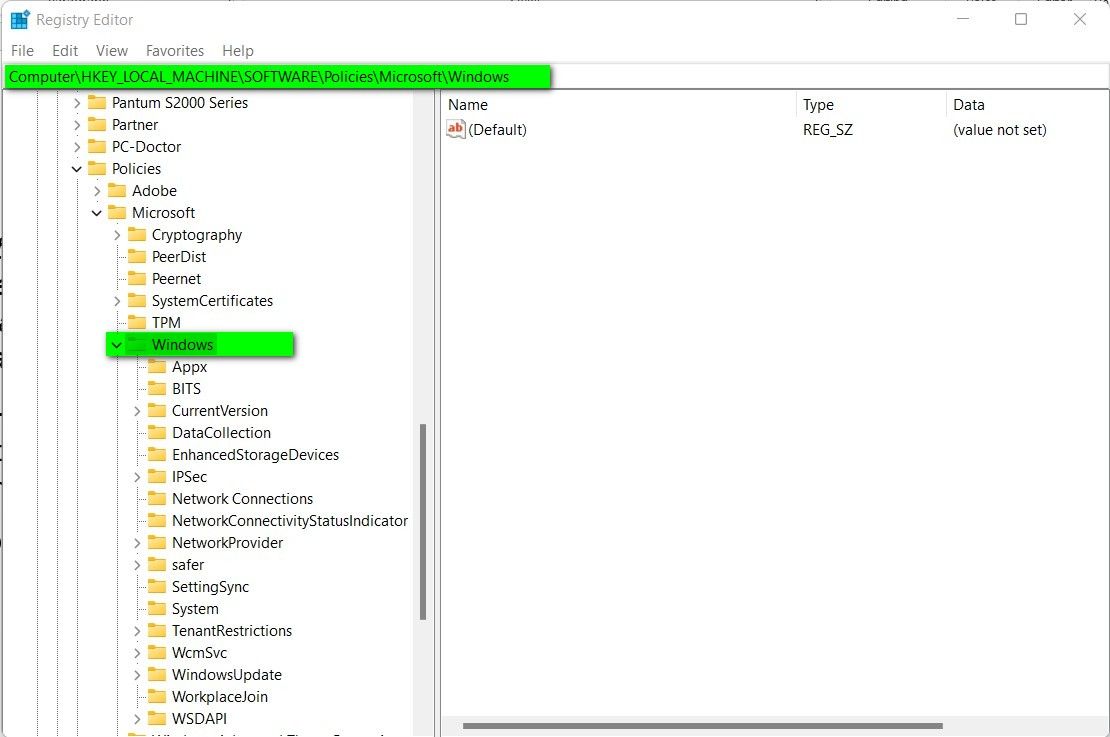The image size is (1110, 737).
Task: Select the PeerDist folder icon
Action: tap(139, 256)
